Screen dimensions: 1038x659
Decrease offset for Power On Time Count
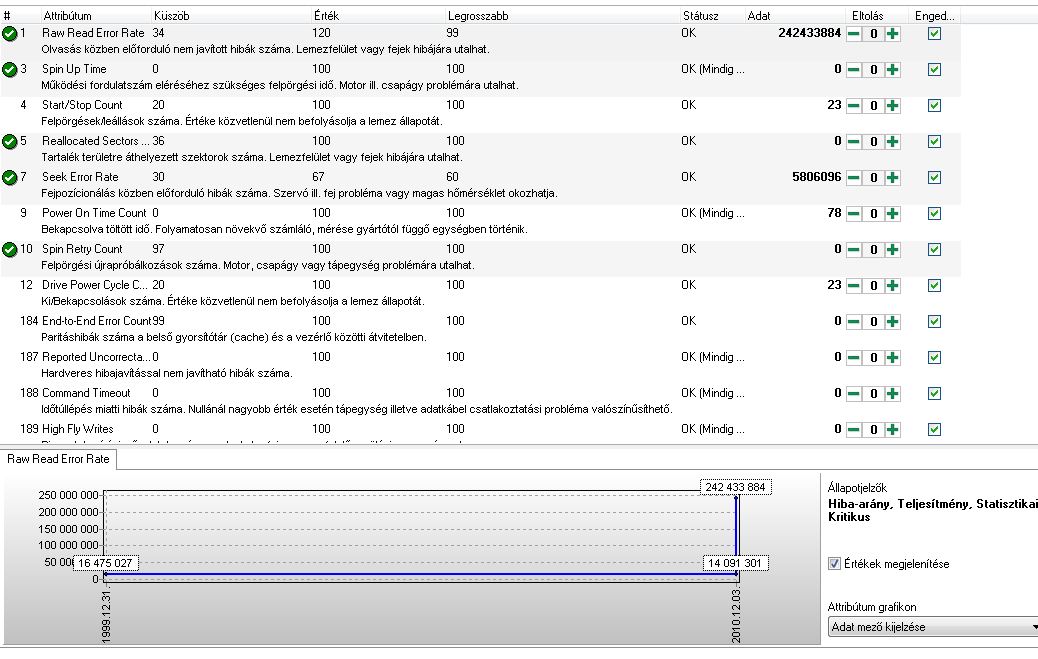coord(854,213)
